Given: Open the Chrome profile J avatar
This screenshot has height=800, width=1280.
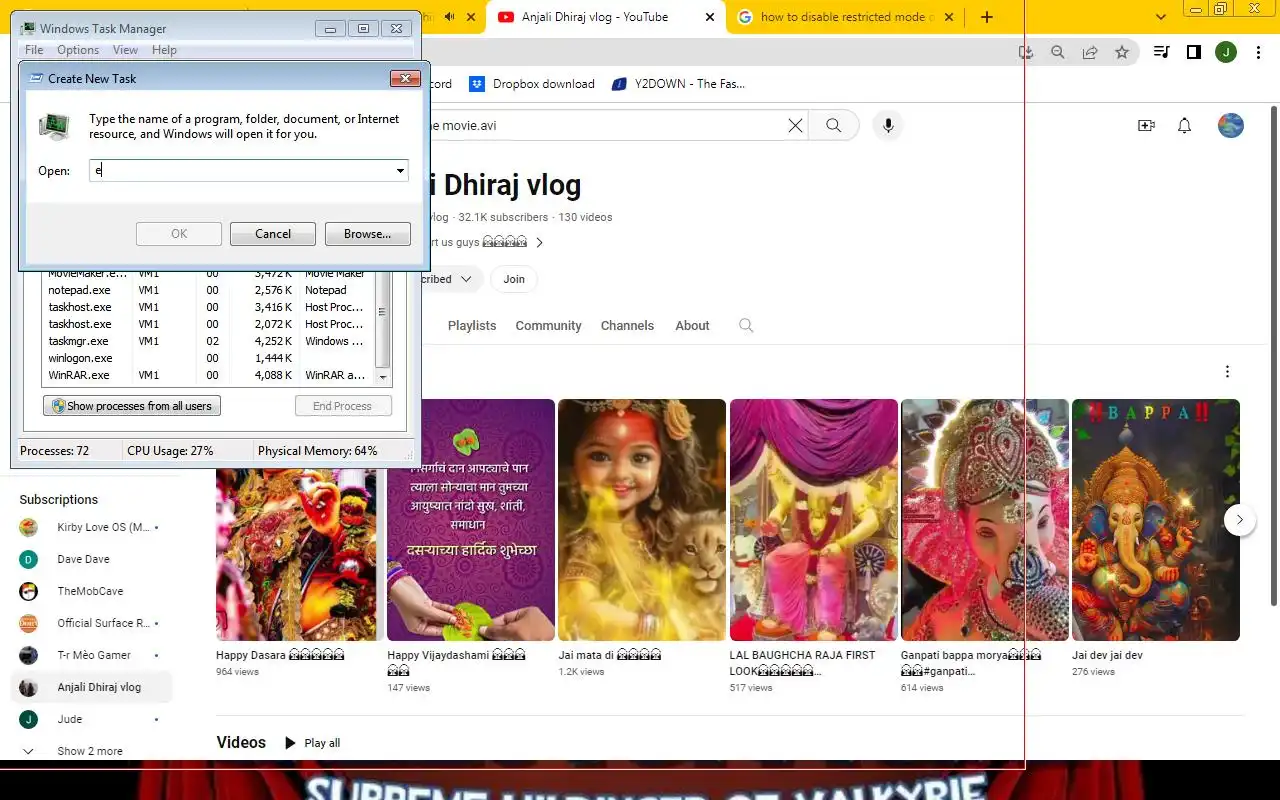Looking at the screenshot, I should click(1226, 52).
